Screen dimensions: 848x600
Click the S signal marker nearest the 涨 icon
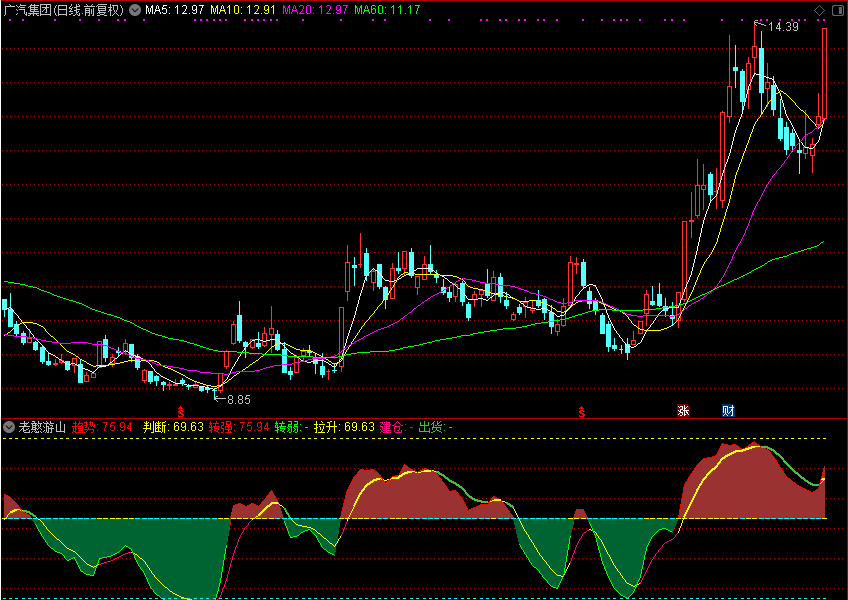581,412
